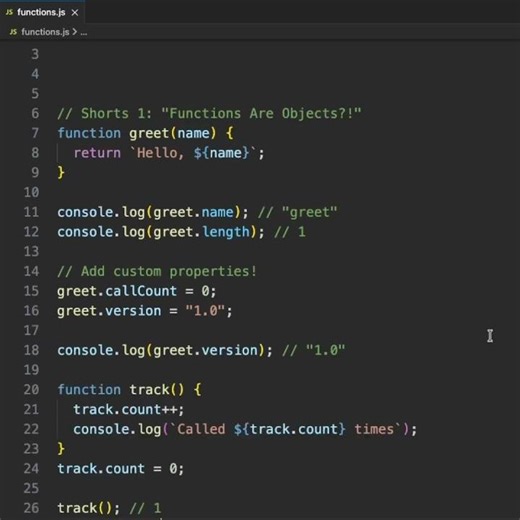Click the JS file icon on the functions.js tab
Screen dimensions: 520x520
click(9, 12)
